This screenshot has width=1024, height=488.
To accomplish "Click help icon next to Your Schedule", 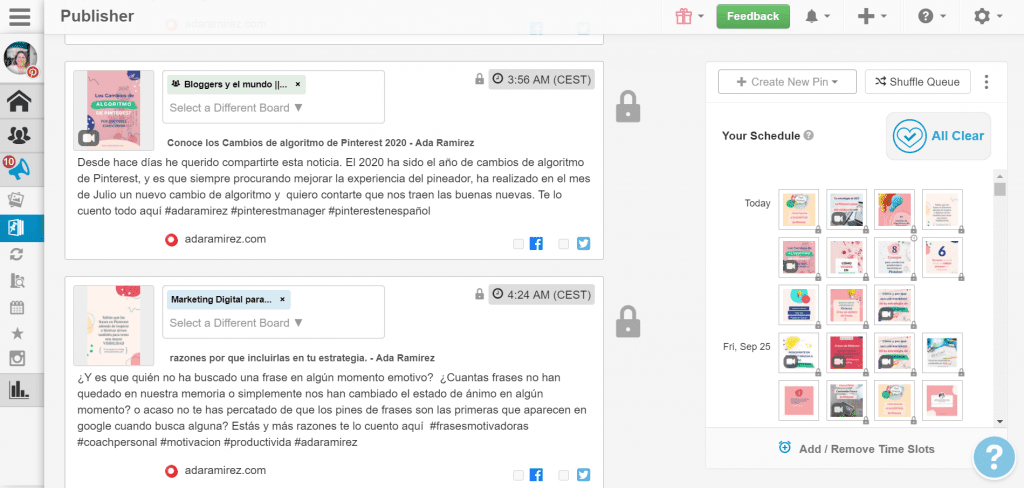I will (808, 136).
